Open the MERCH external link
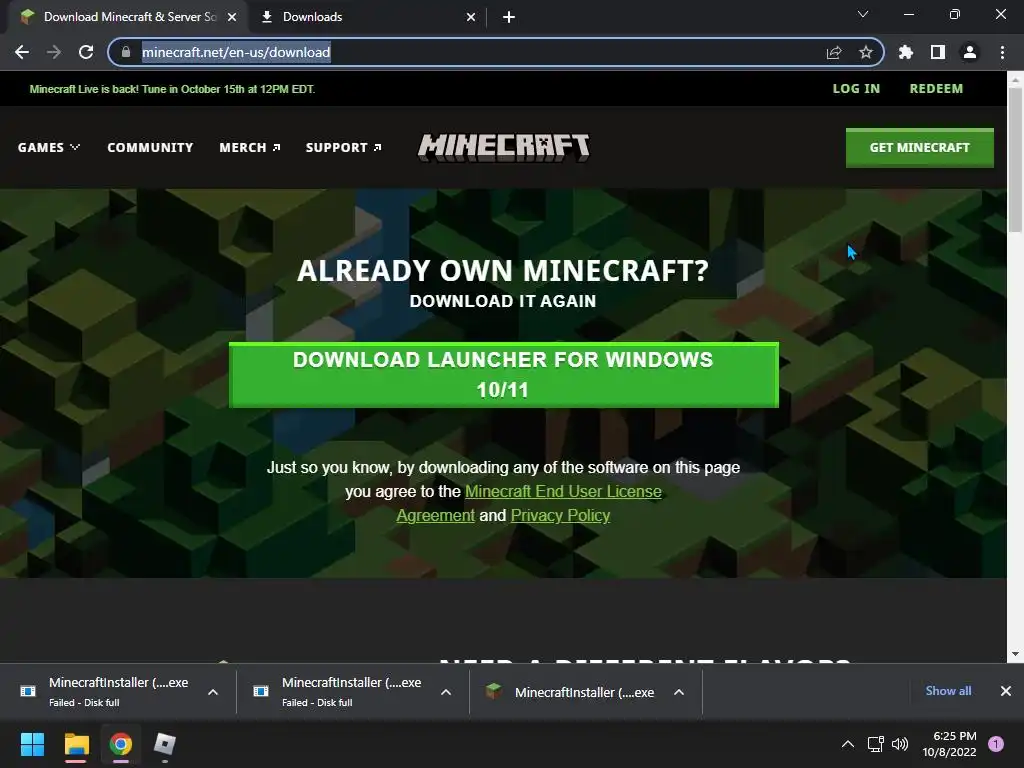1024x768 pixels. click(x=250, y=148)
